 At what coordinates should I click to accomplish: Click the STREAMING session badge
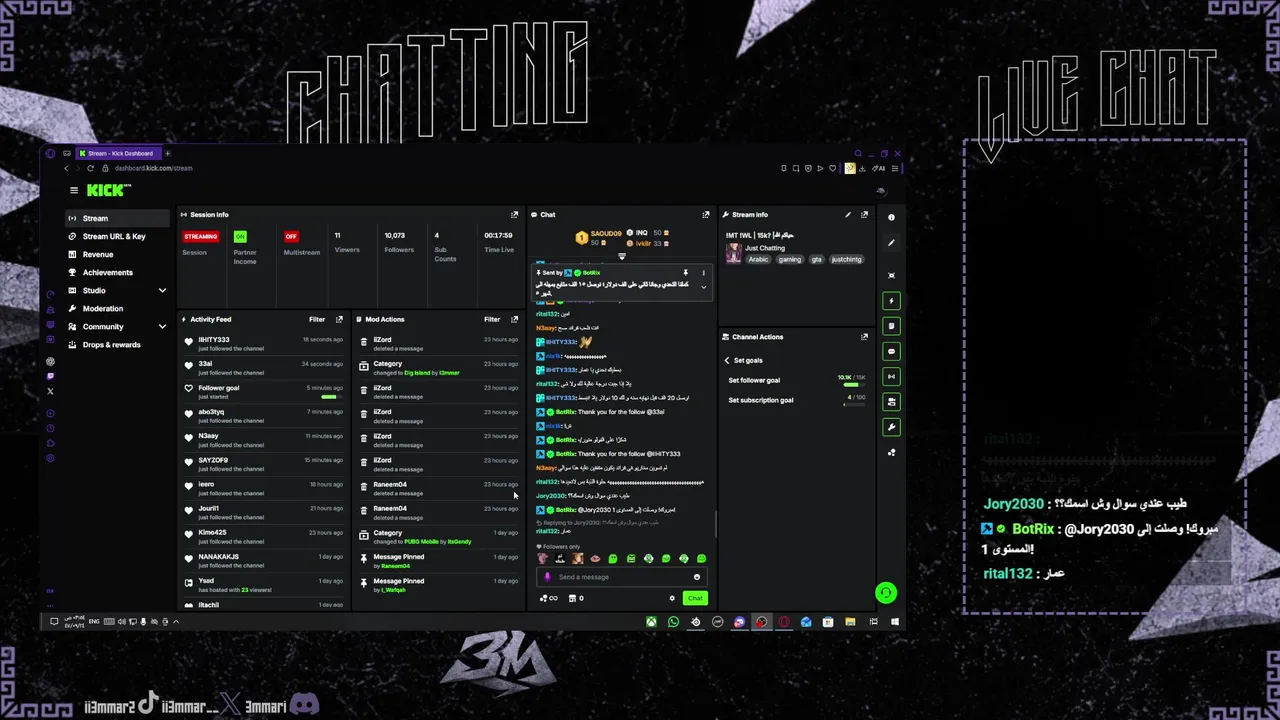pyautogui.click(x=200, y=237)
